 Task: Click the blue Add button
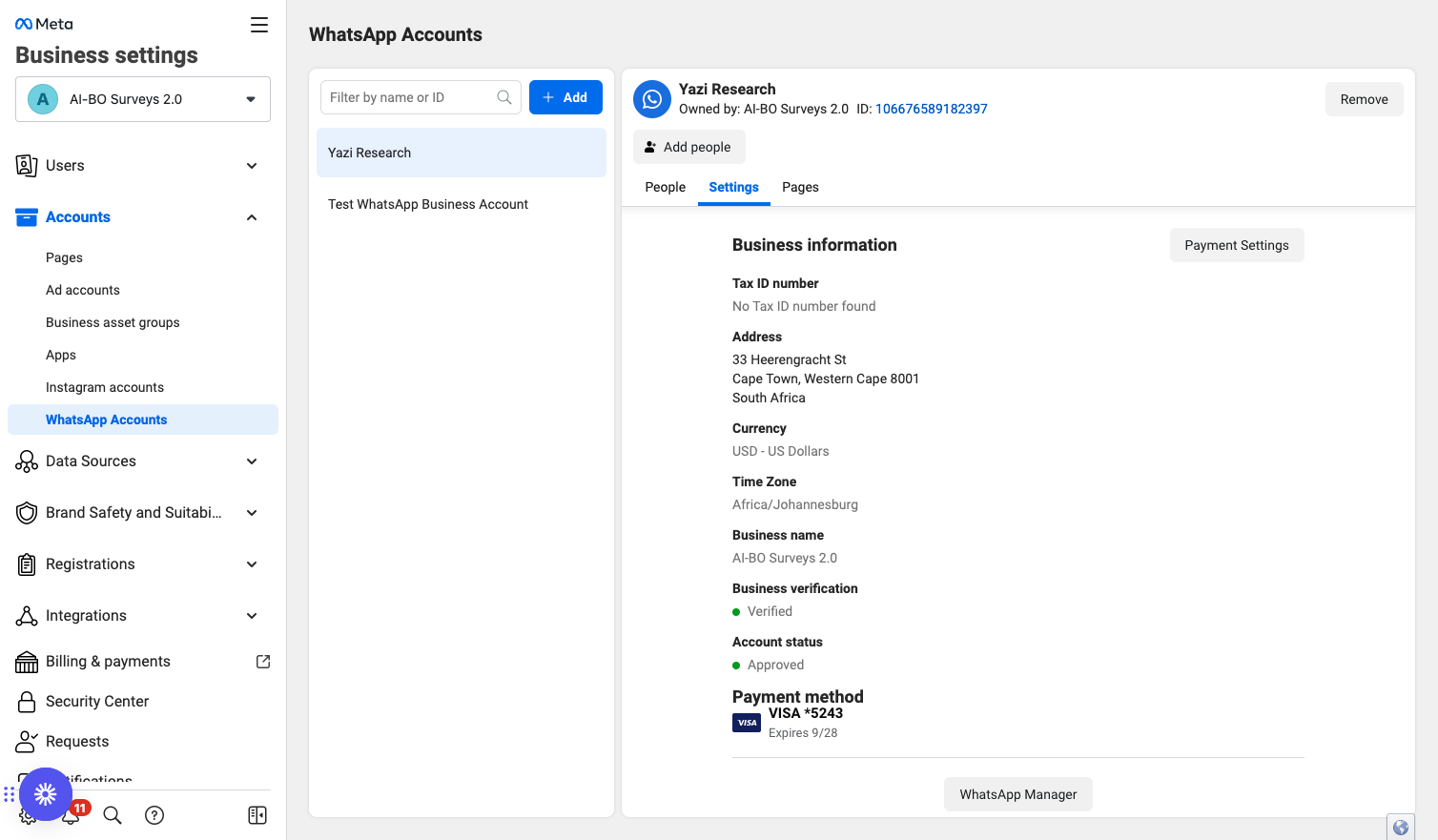pos(565,97)
